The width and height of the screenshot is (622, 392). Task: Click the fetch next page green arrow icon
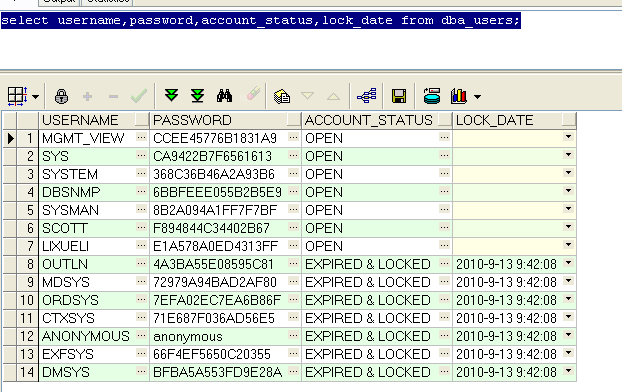coord(171,96)
